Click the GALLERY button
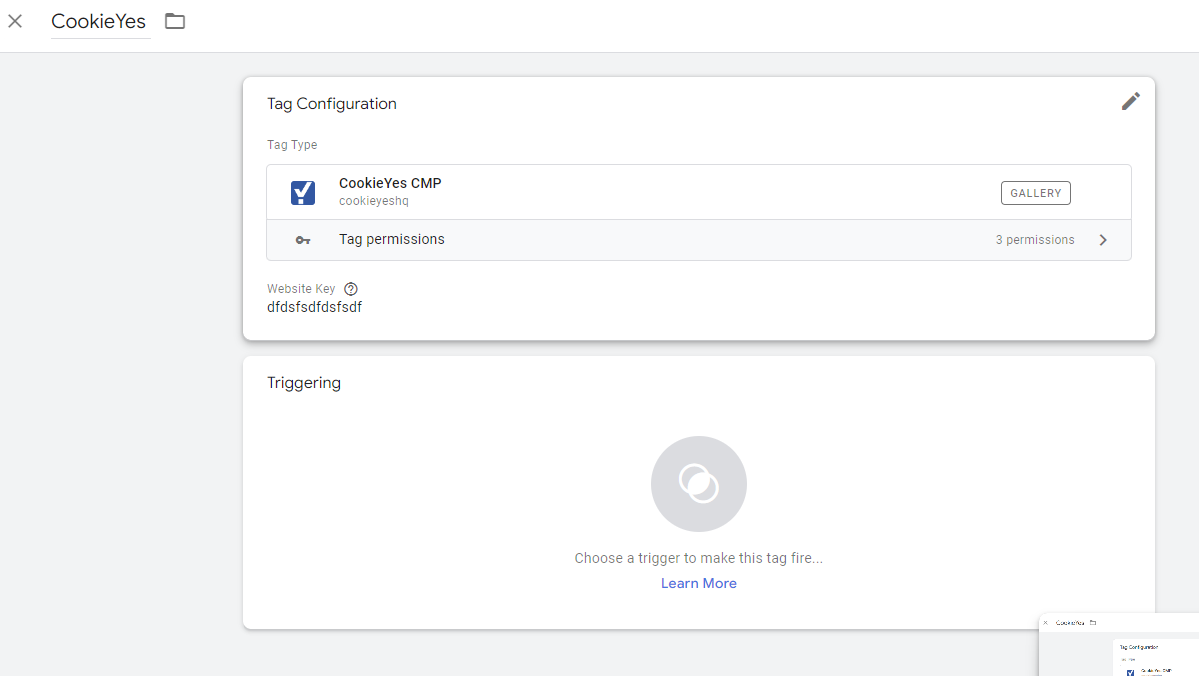The width and height of the screenshot is (1199, 676). [1035, 193]
